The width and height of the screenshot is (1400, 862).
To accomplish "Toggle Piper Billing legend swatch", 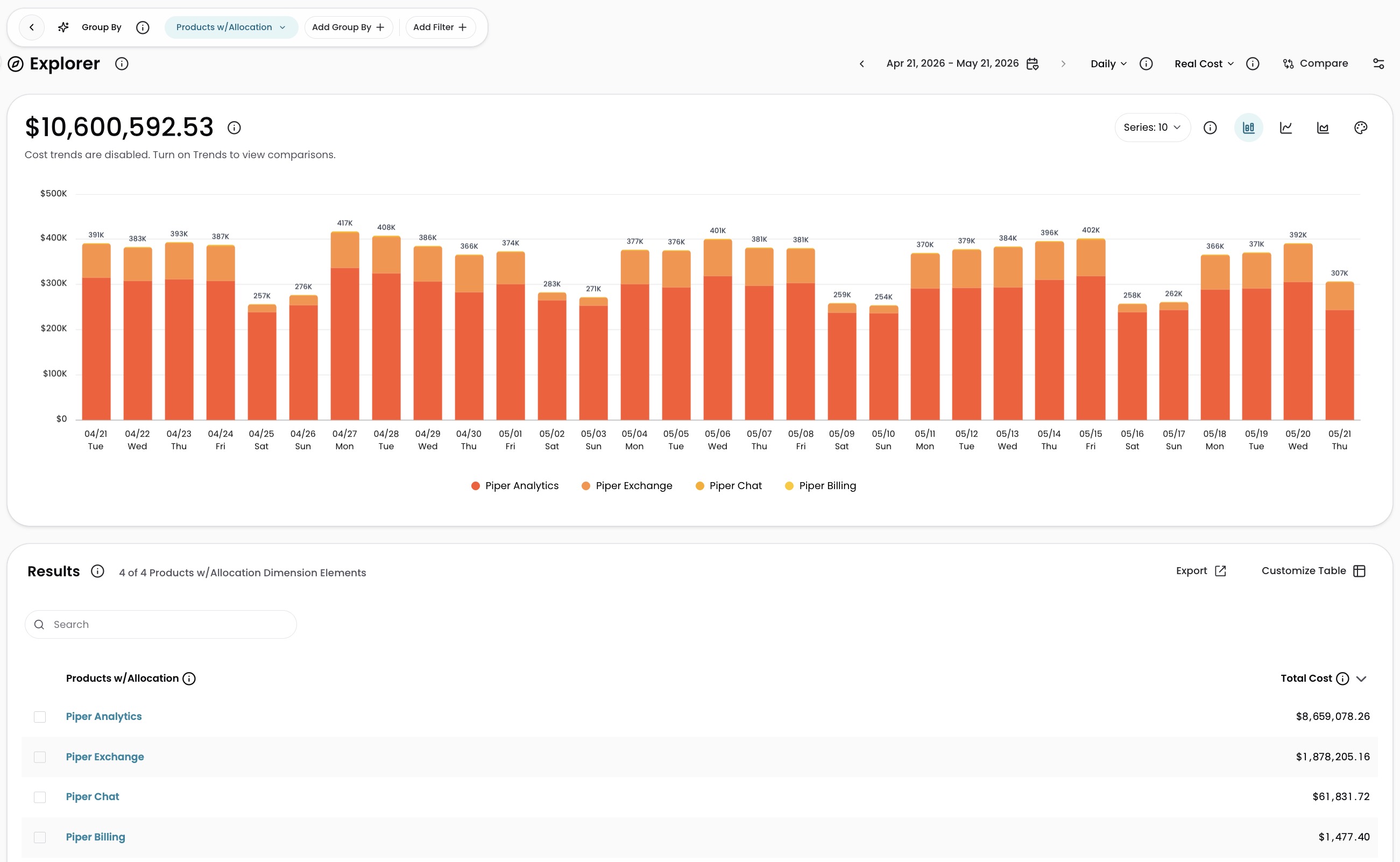I will 789,486.
